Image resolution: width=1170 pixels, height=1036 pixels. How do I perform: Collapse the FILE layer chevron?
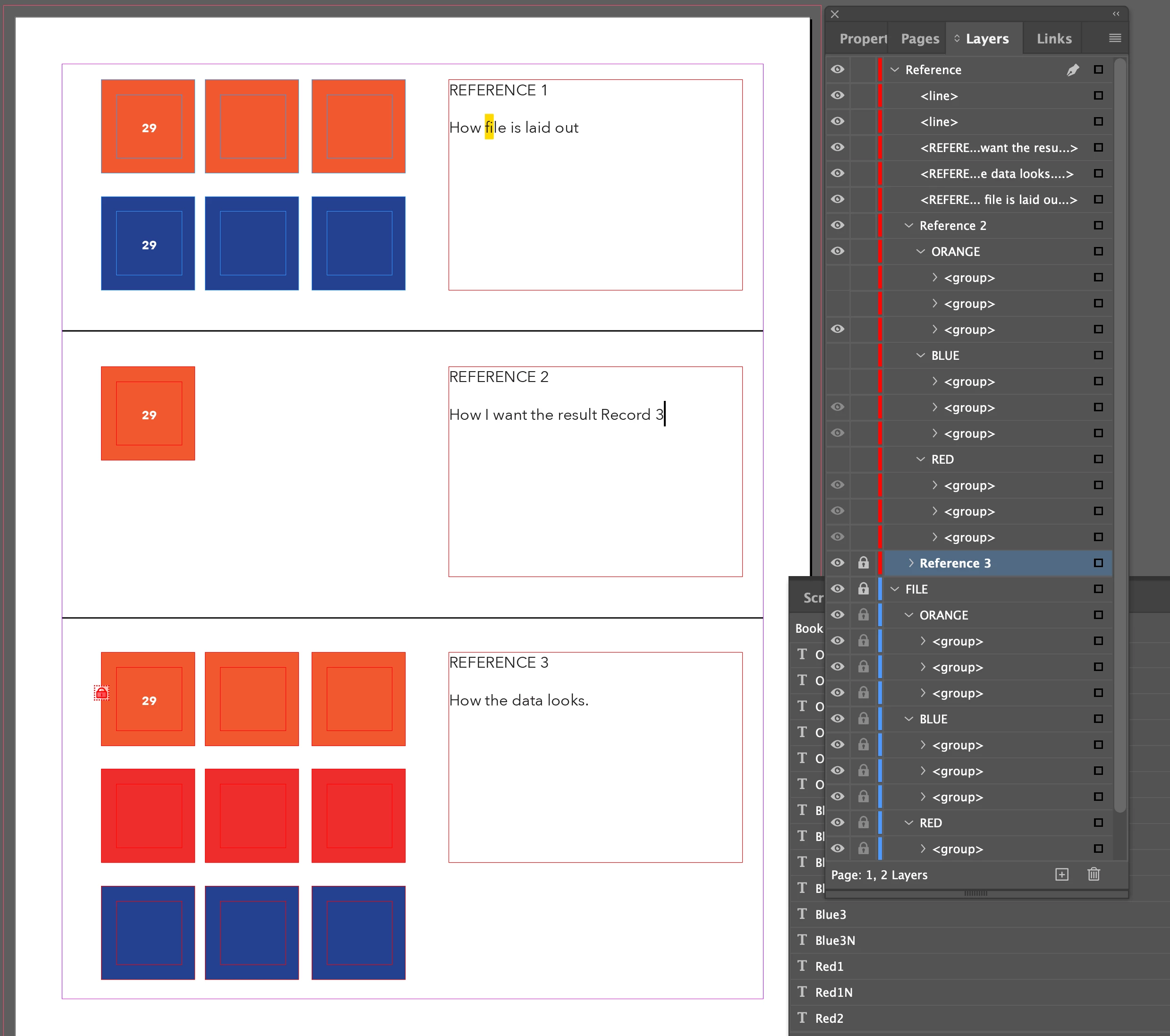[x=895, y=589]
